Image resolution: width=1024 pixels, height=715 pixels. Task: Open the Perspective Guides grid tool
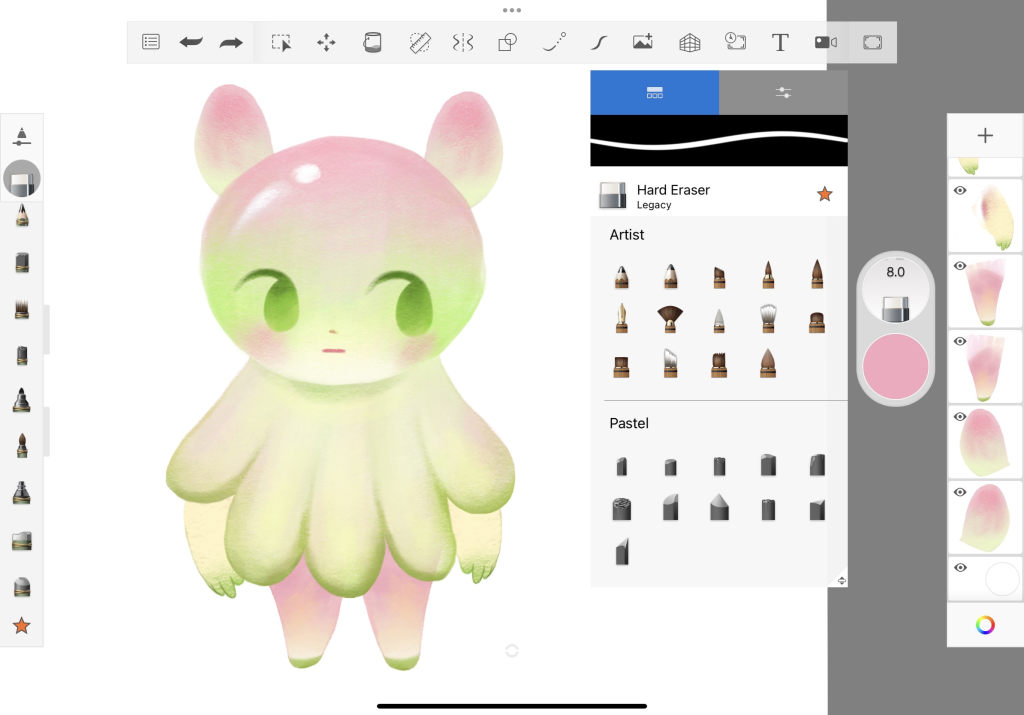tap(690, 43)
